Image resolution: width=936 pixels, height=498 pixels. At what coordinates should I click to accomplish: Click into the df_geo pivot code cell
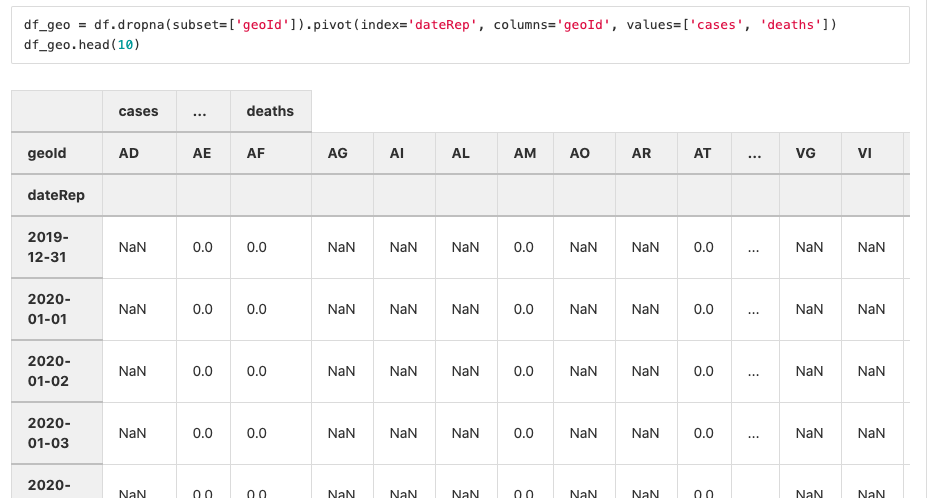tap(460, 35)
